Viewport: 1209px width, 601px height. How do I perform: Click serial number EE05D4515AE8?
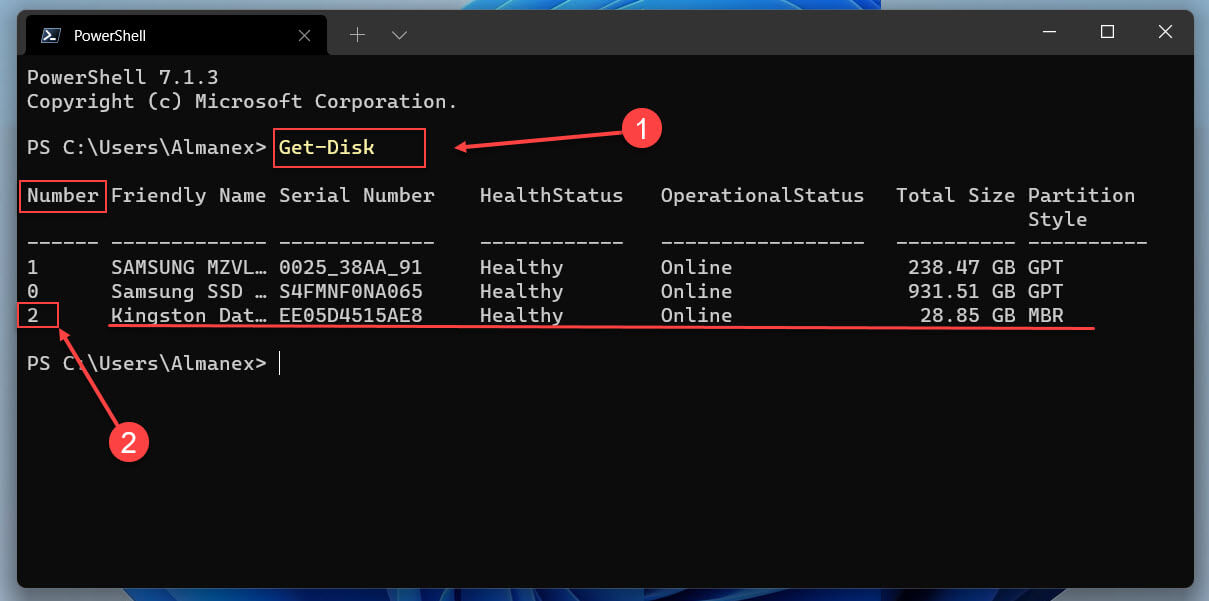[350, 315]
